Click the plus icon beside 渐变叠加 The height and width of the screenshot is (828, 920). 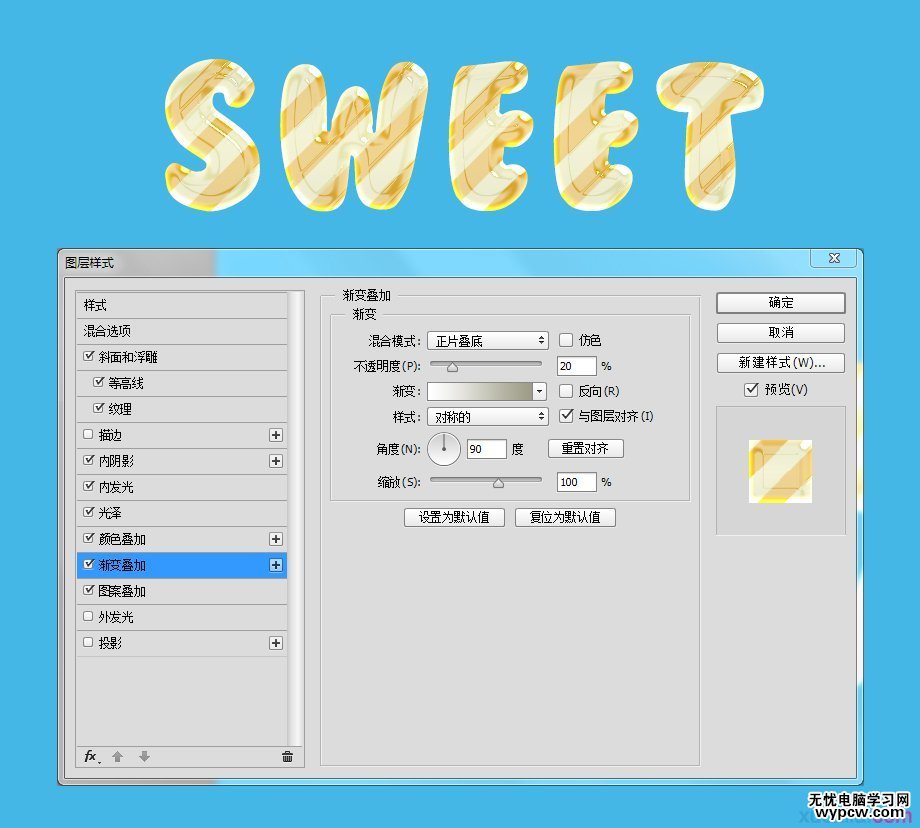point(275,564)
